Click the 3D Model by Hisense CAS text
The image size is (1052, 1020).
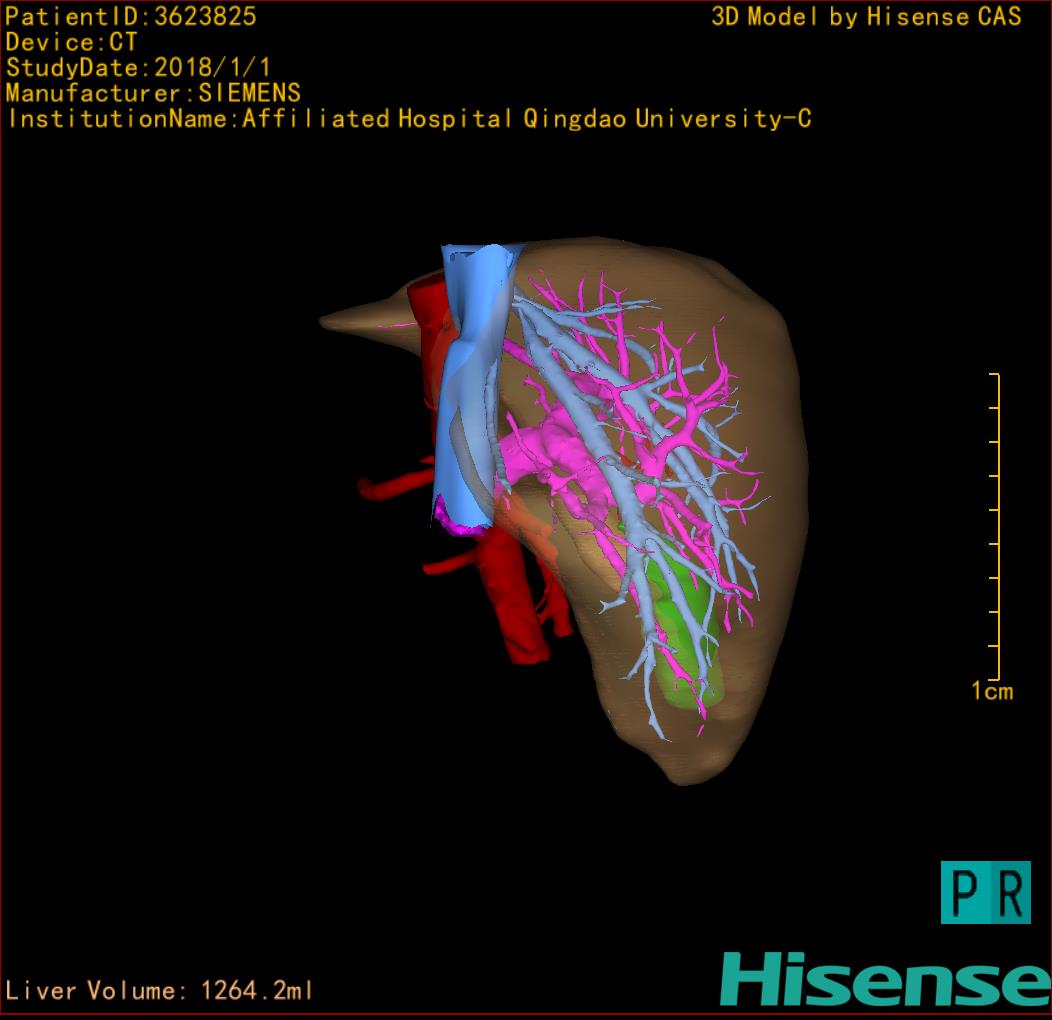[866, 16]
